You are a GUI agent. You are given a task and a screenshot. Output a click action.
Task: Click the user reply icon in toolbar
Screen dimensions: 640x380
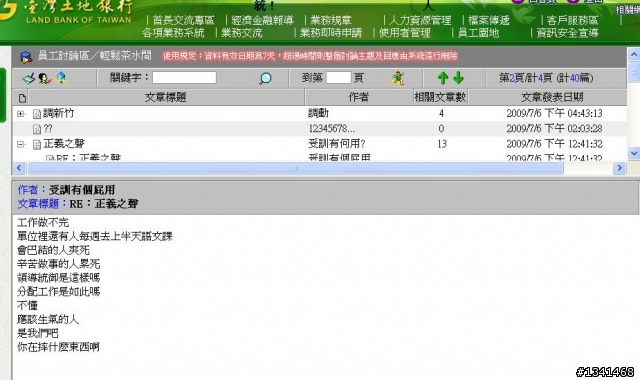click(44, 78)
